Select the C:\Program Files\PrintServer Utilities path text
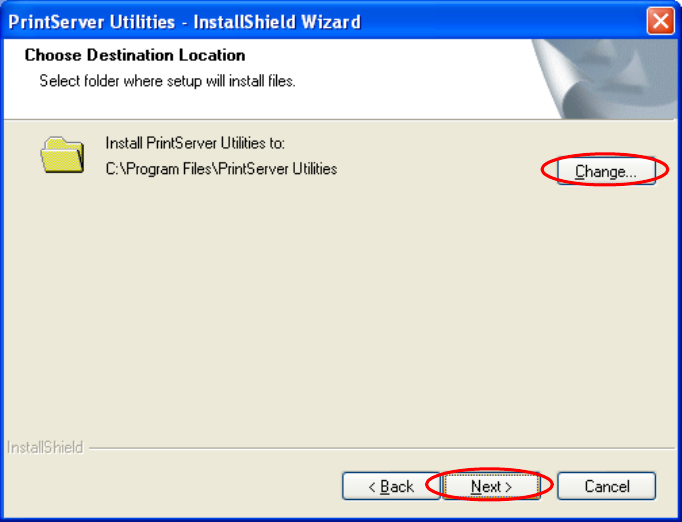 (221, 169)
